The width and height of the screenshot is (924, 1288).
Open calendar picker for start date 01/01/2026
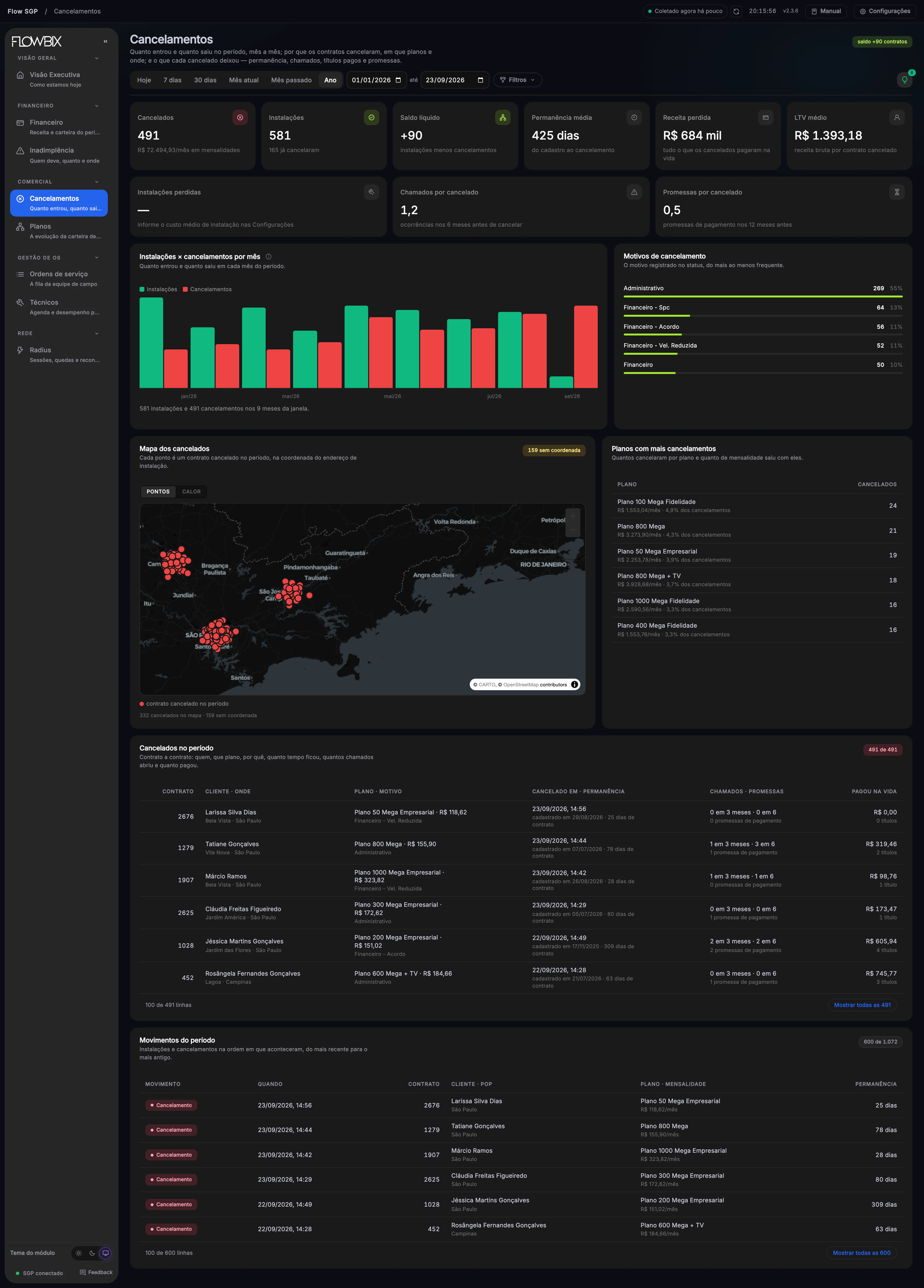pos(398,80)
